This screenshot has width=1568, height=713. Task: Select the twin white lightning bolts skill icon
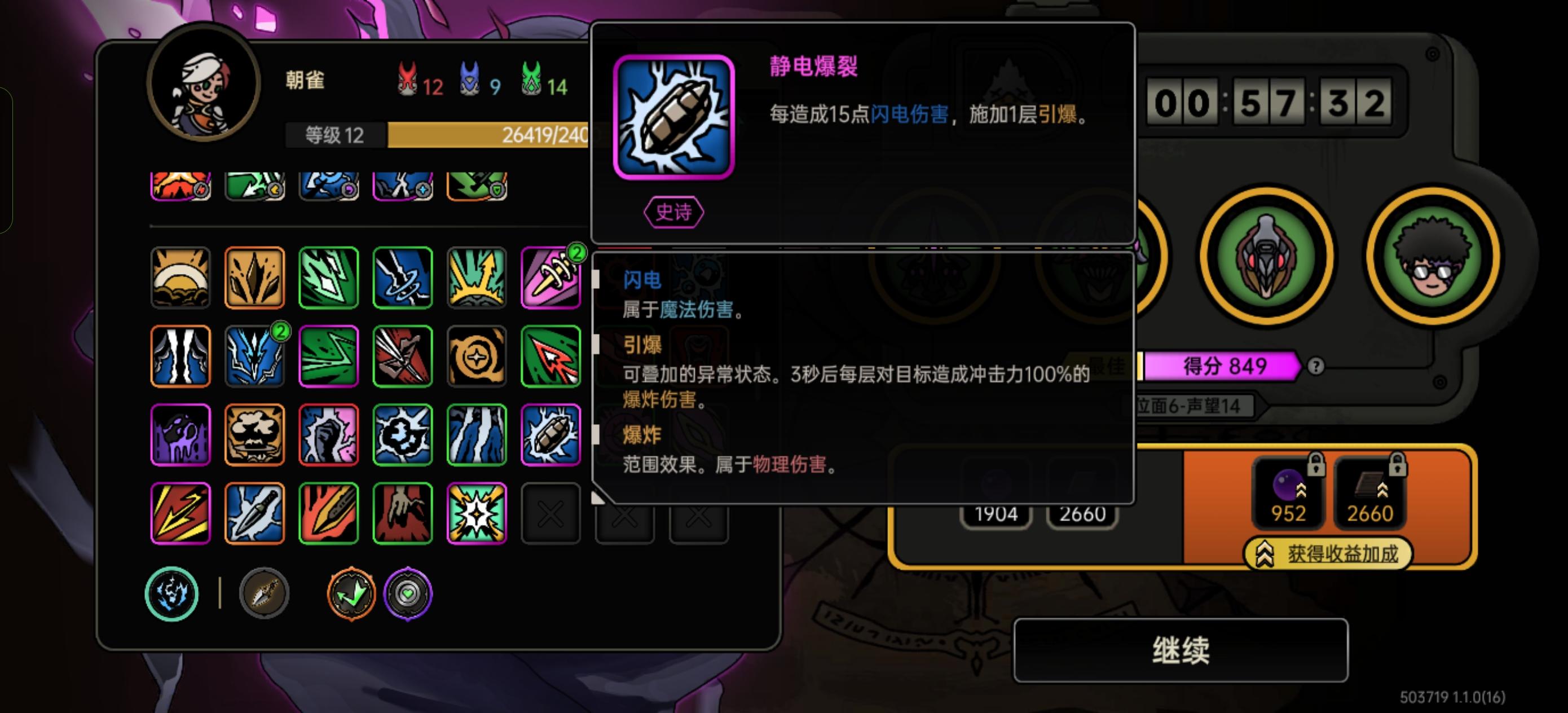pyautogui.click(x=180, y=355)
